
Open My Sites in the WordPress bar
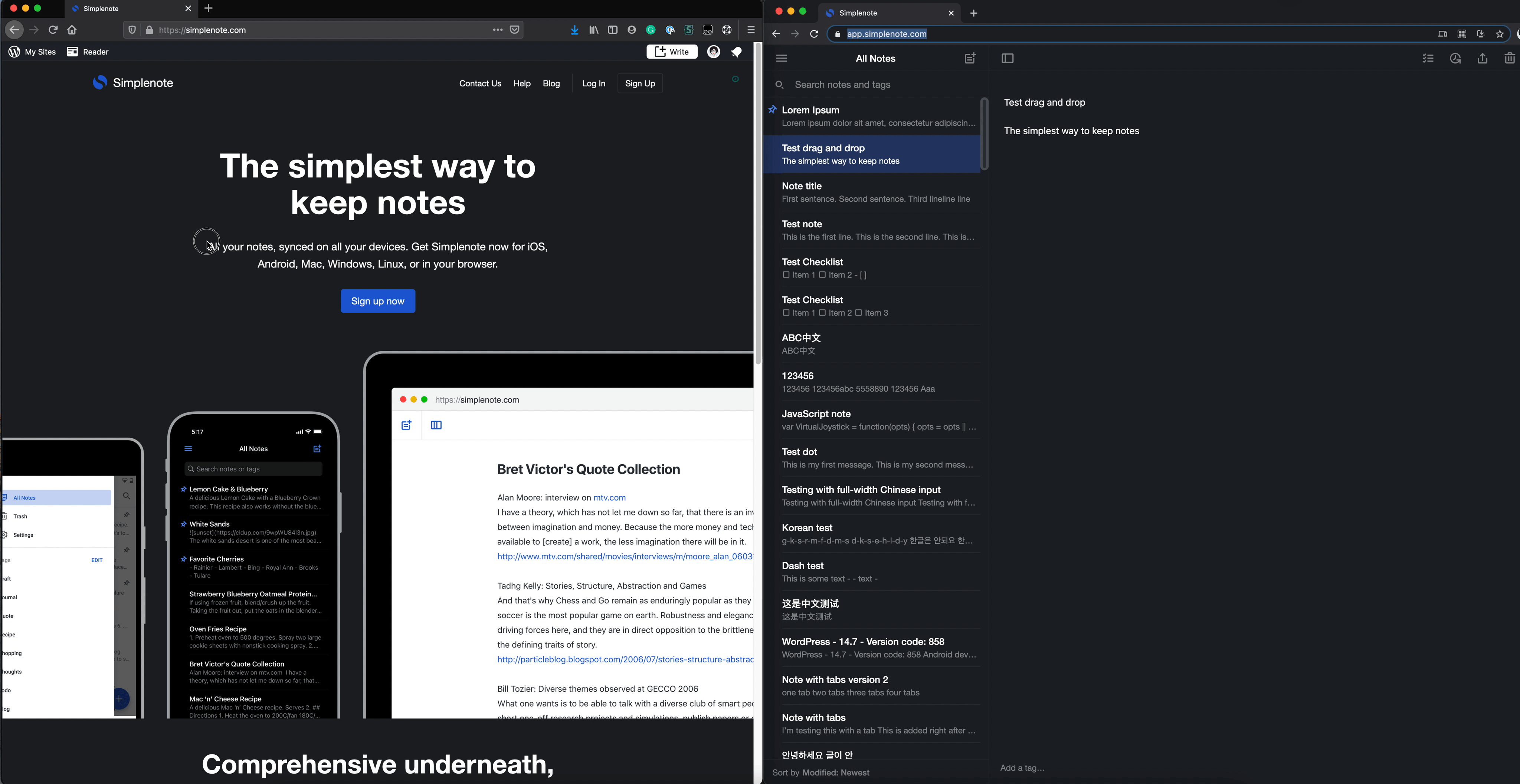pyautogui.click(x=32, y=52)
